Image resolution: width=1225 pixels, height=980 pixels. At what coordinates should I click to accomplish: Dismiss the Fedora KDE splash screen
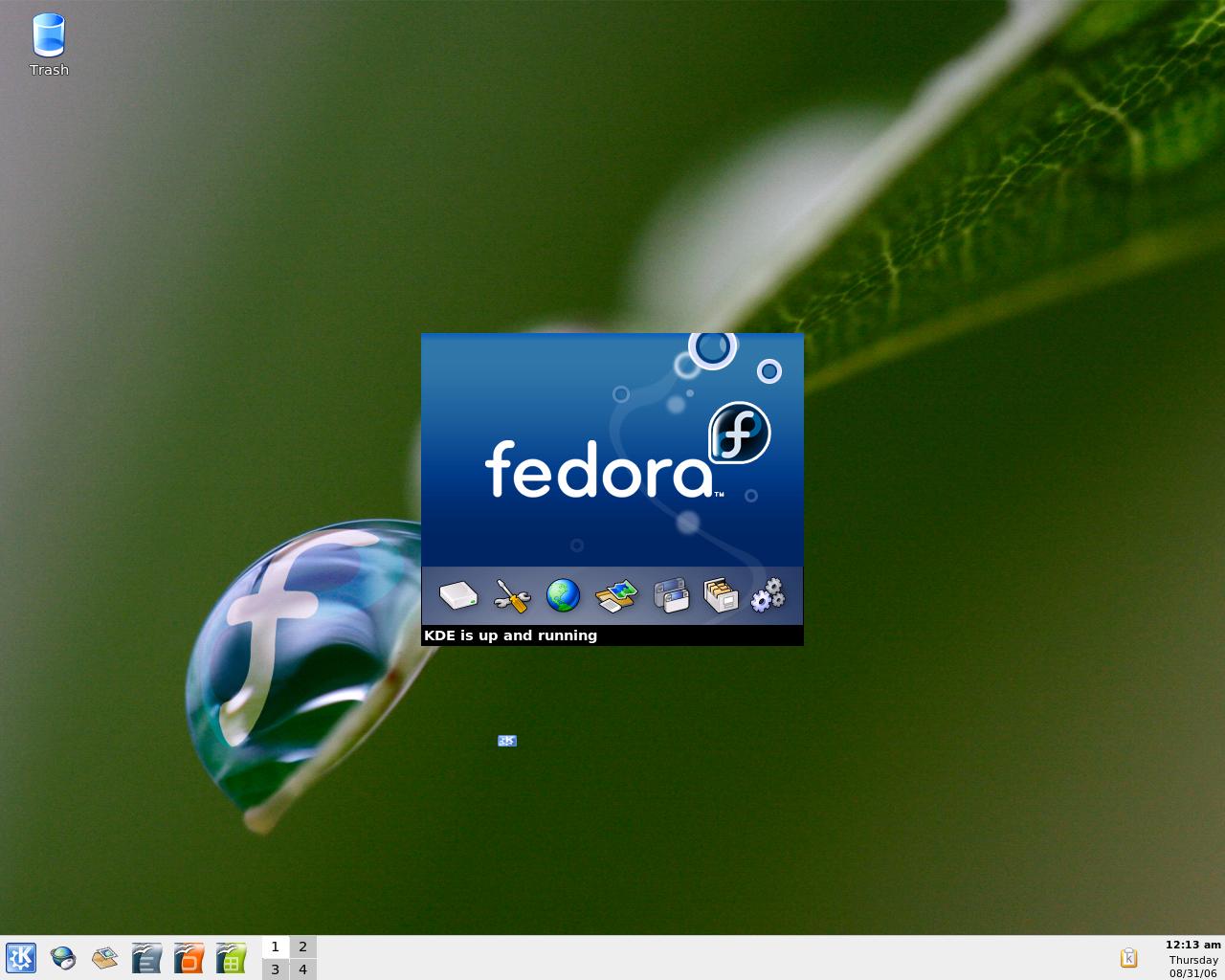click(x=612, y=489)
